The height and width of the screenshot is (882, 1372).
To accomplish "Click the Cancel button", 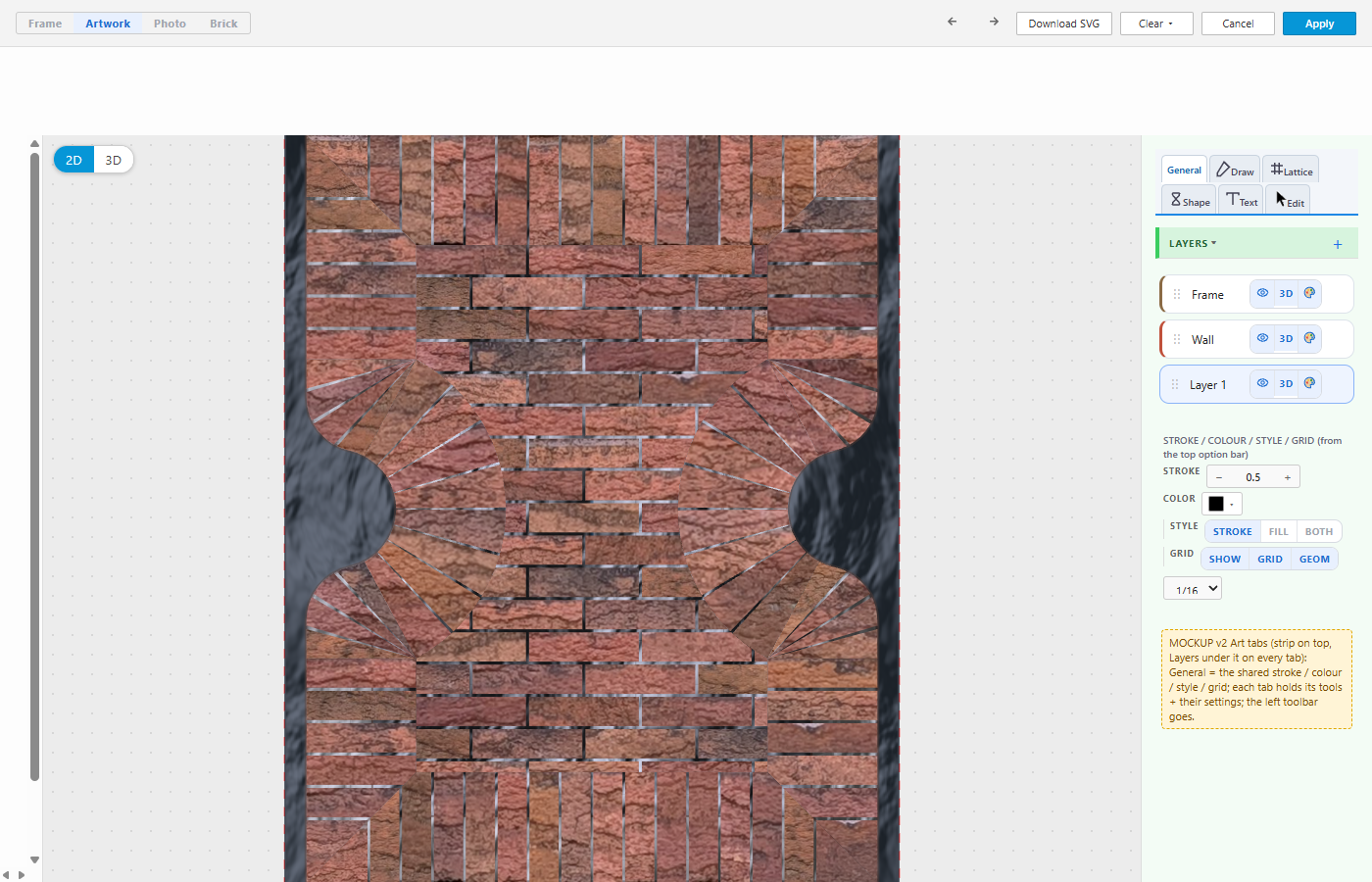I will (x=1238, y=24).
